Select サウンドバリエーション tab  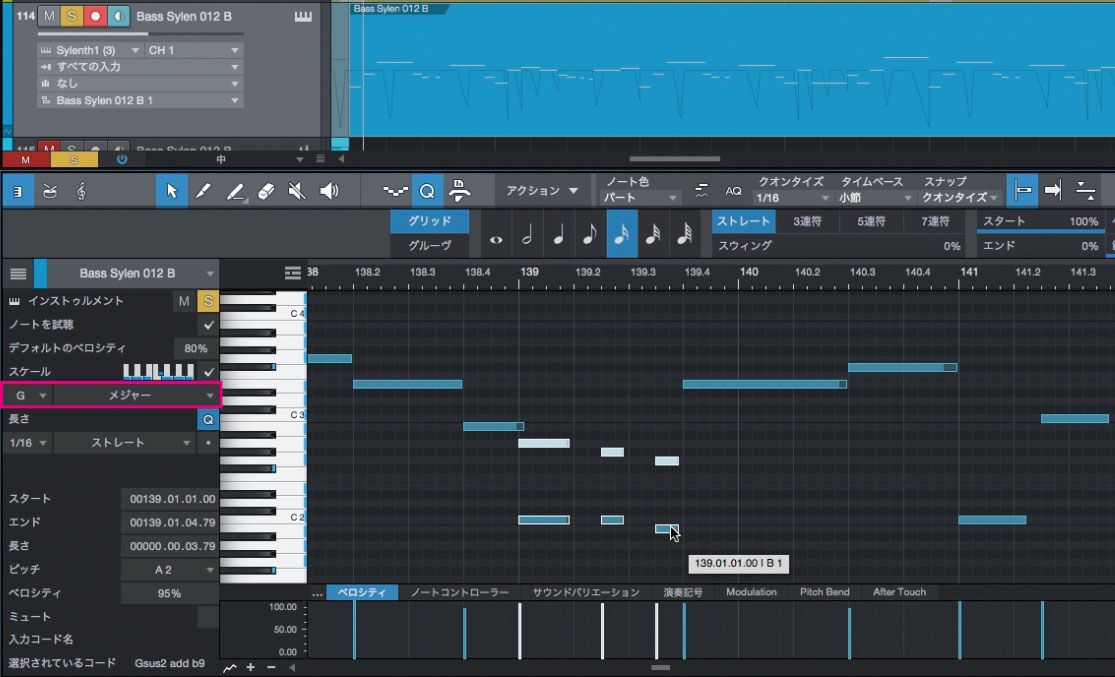[x=586, y=592]
